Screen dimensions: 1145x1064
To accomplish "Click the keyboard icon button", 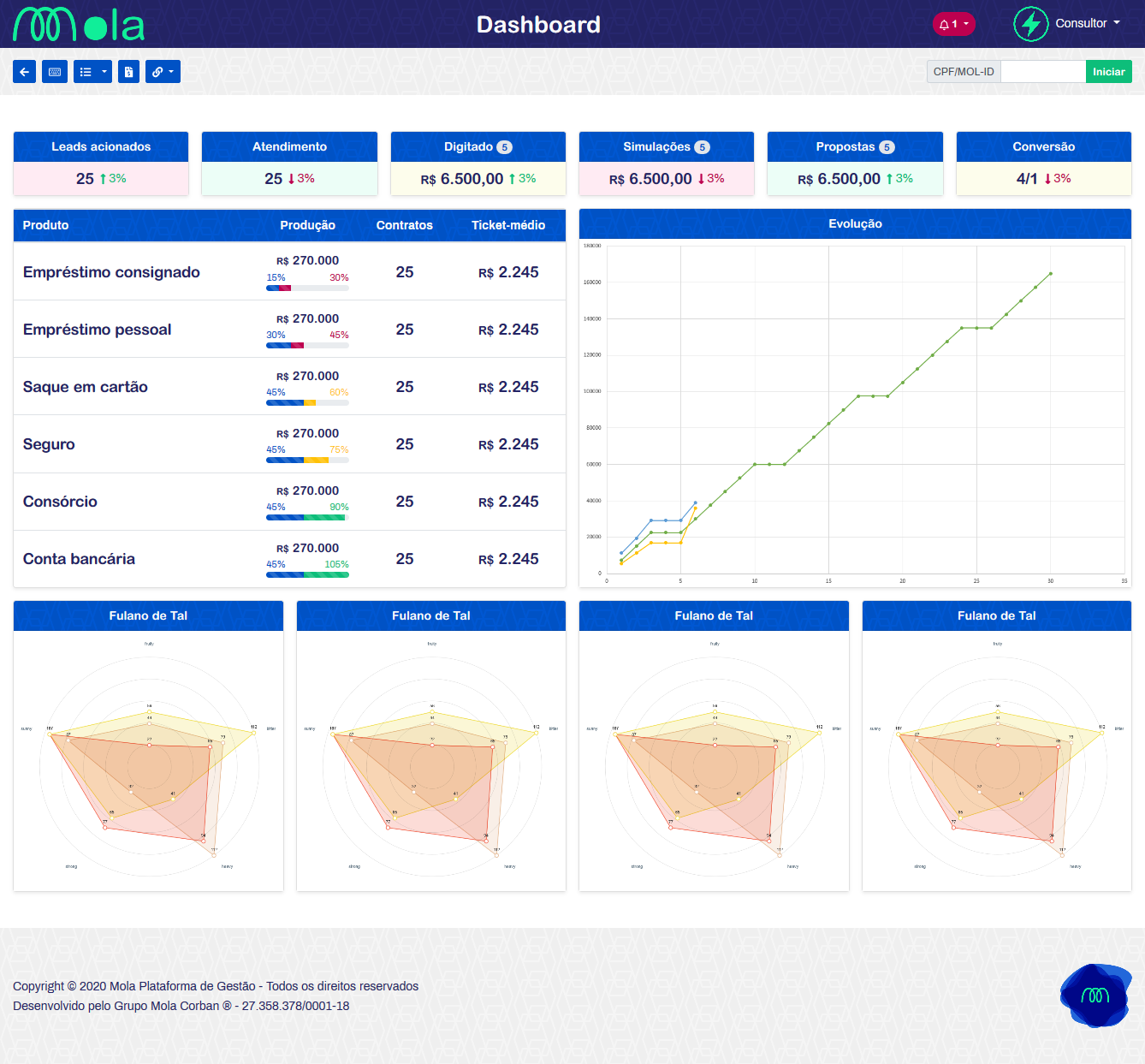I will point(55,72).
